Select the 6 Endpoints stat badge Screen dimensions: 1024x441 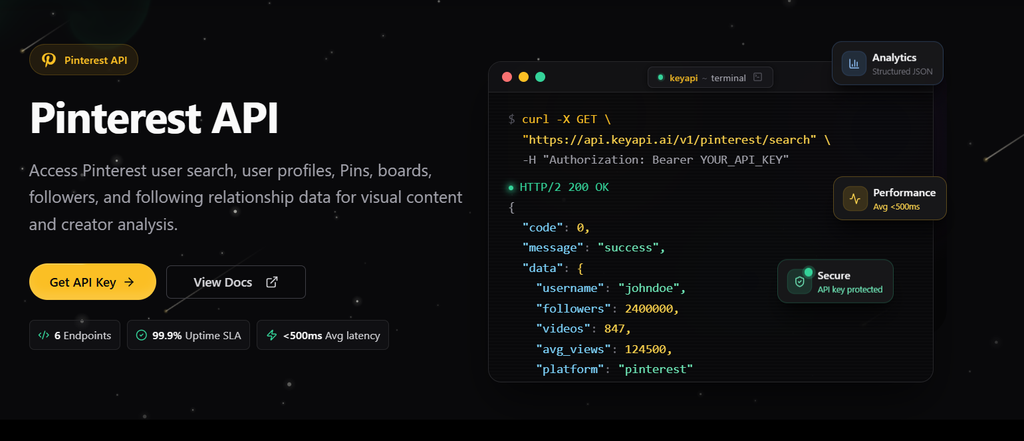pyautogui.click(x=74, y=335)
